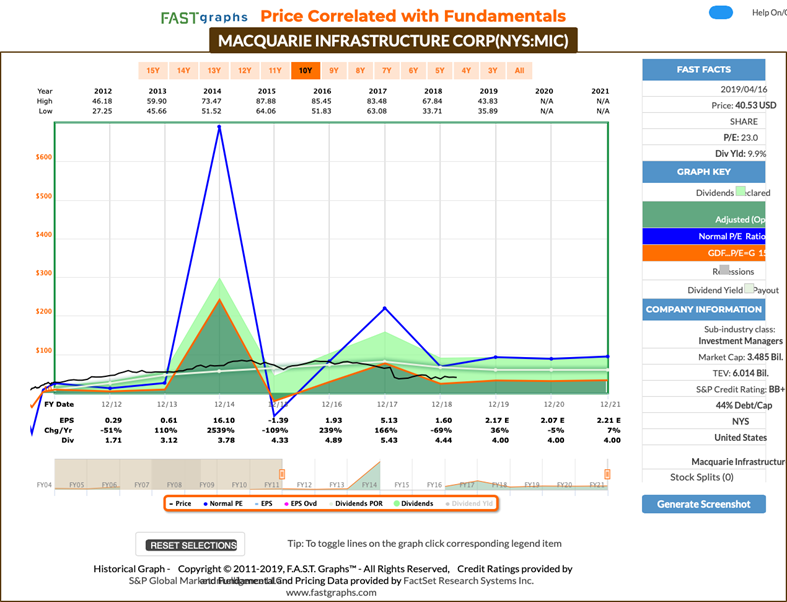The height and width of the screenshot is (602, 787).
Task: Click the TEV 6.014 Bil. entry
Action: coord(740,373)
